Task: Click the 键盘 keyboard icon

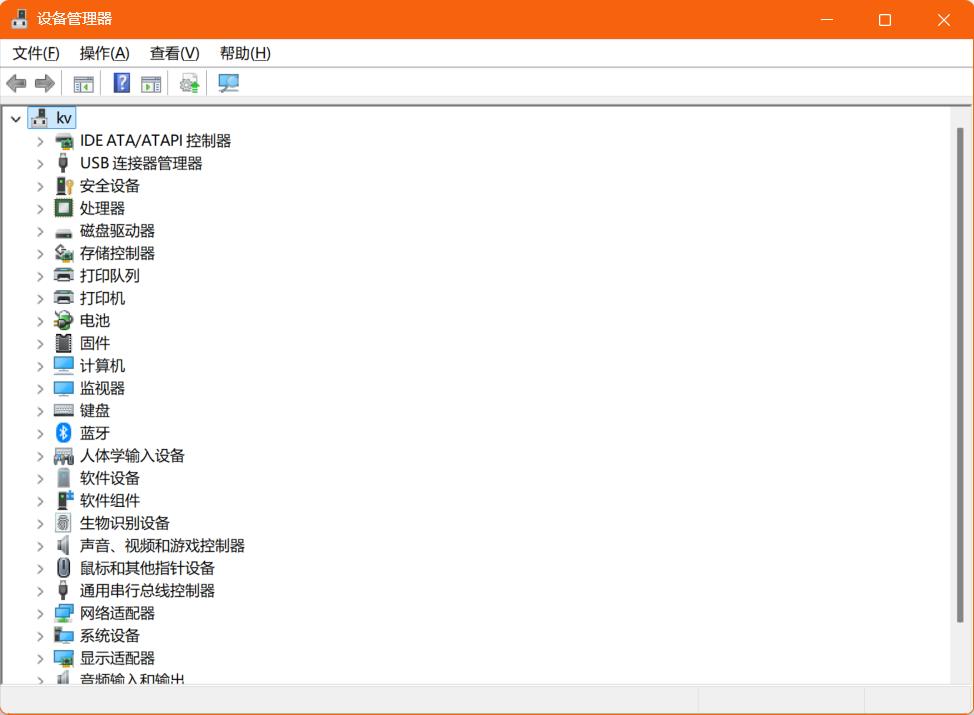Action: (x=63, y=410)
